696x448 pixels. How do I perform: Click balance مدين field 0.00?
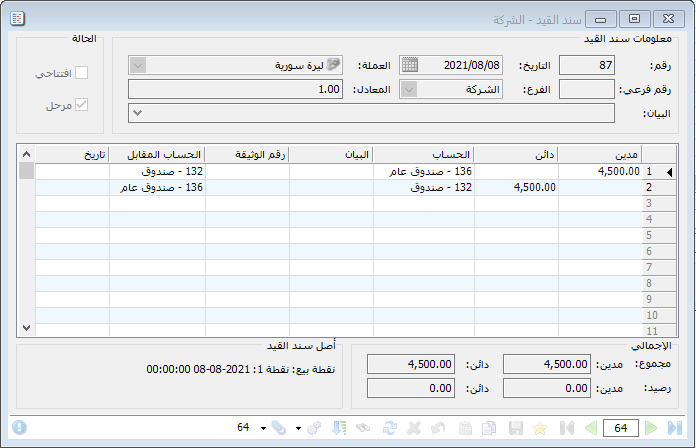click(546, 388)
